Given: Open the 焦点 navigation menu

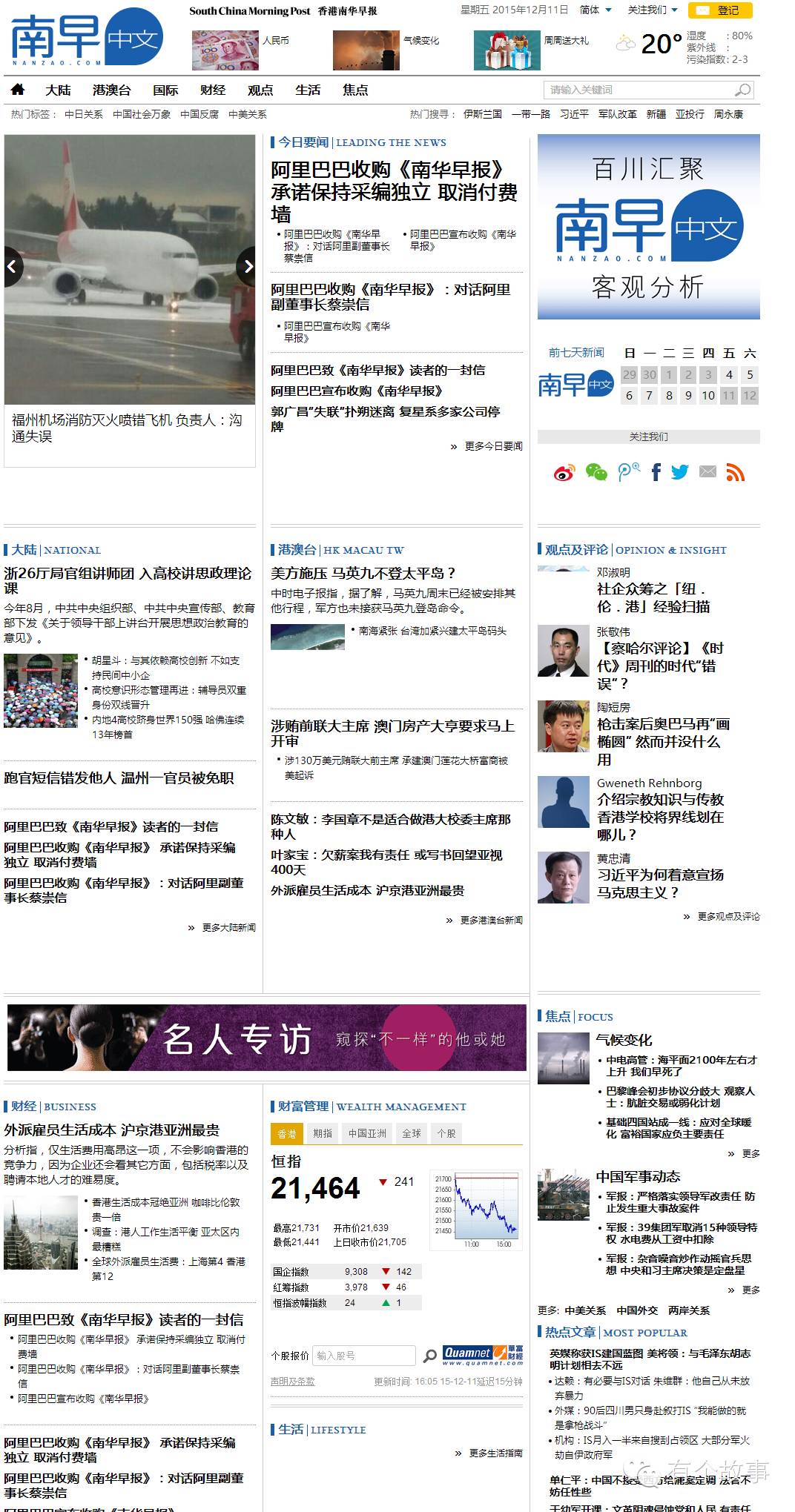Looking at the screenshot, I should click(355, 90).
